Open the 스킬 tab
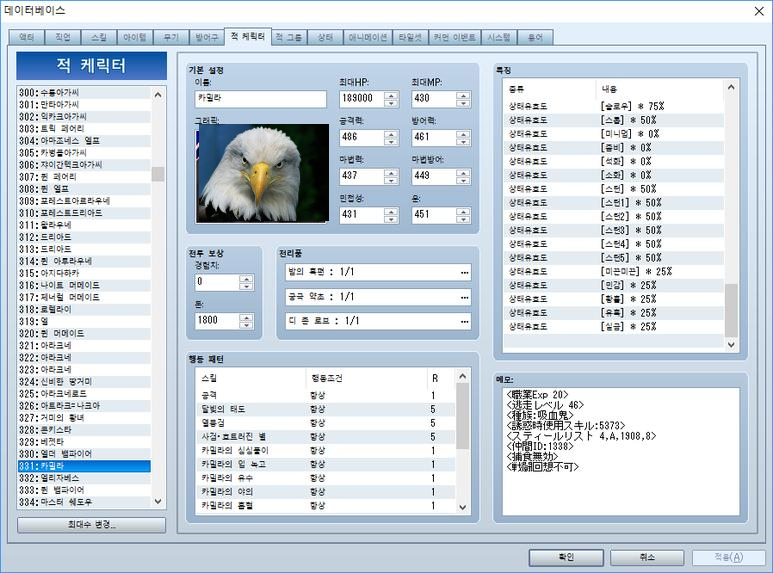 pyautogui.click(x=99, y=37)
